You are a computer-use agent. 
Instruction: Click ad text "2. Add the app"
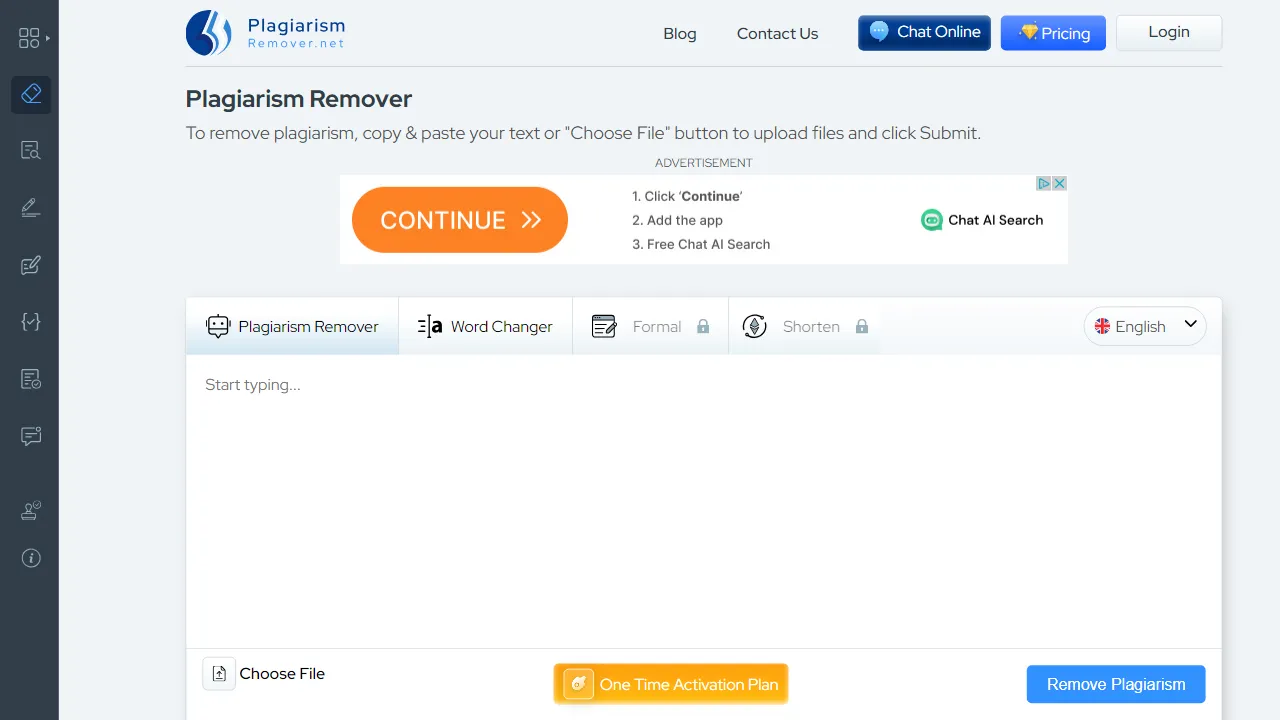coord(677,220)
